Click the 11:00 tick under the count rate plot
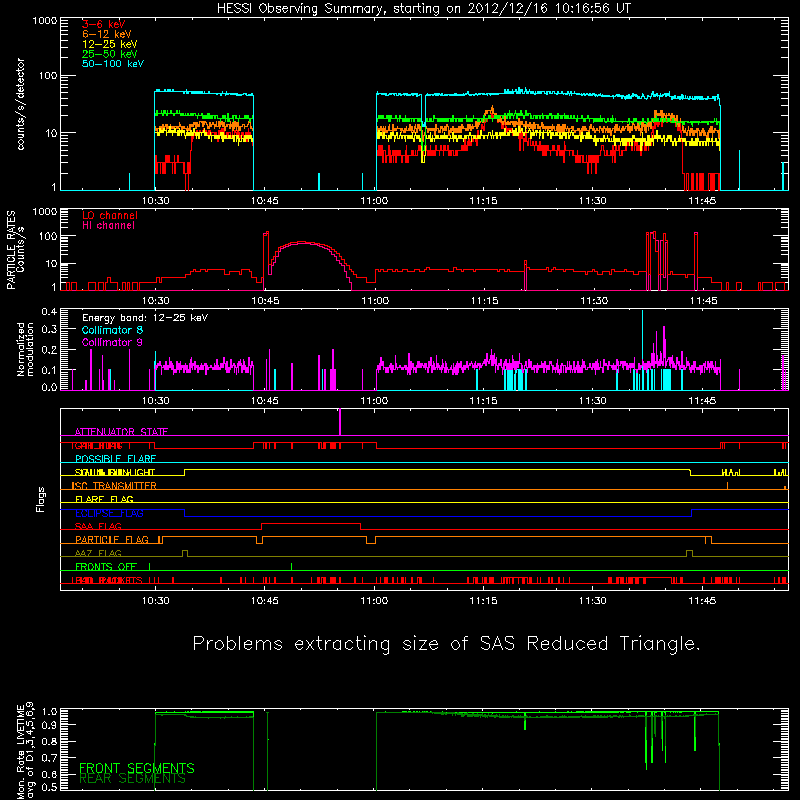 point(374,201)
